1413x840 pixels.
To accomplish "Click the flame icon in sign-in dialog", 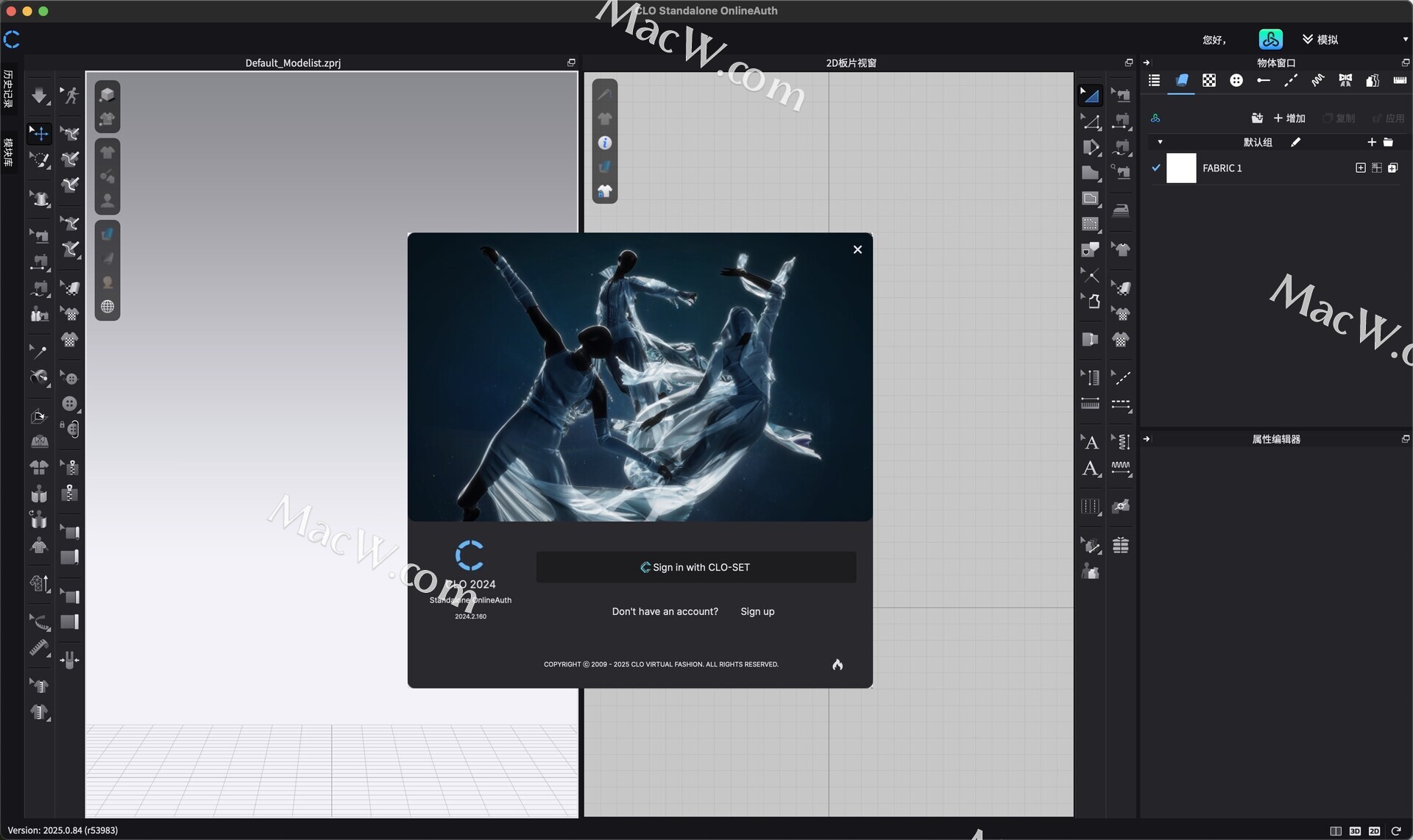I will (x=837, y=664).
